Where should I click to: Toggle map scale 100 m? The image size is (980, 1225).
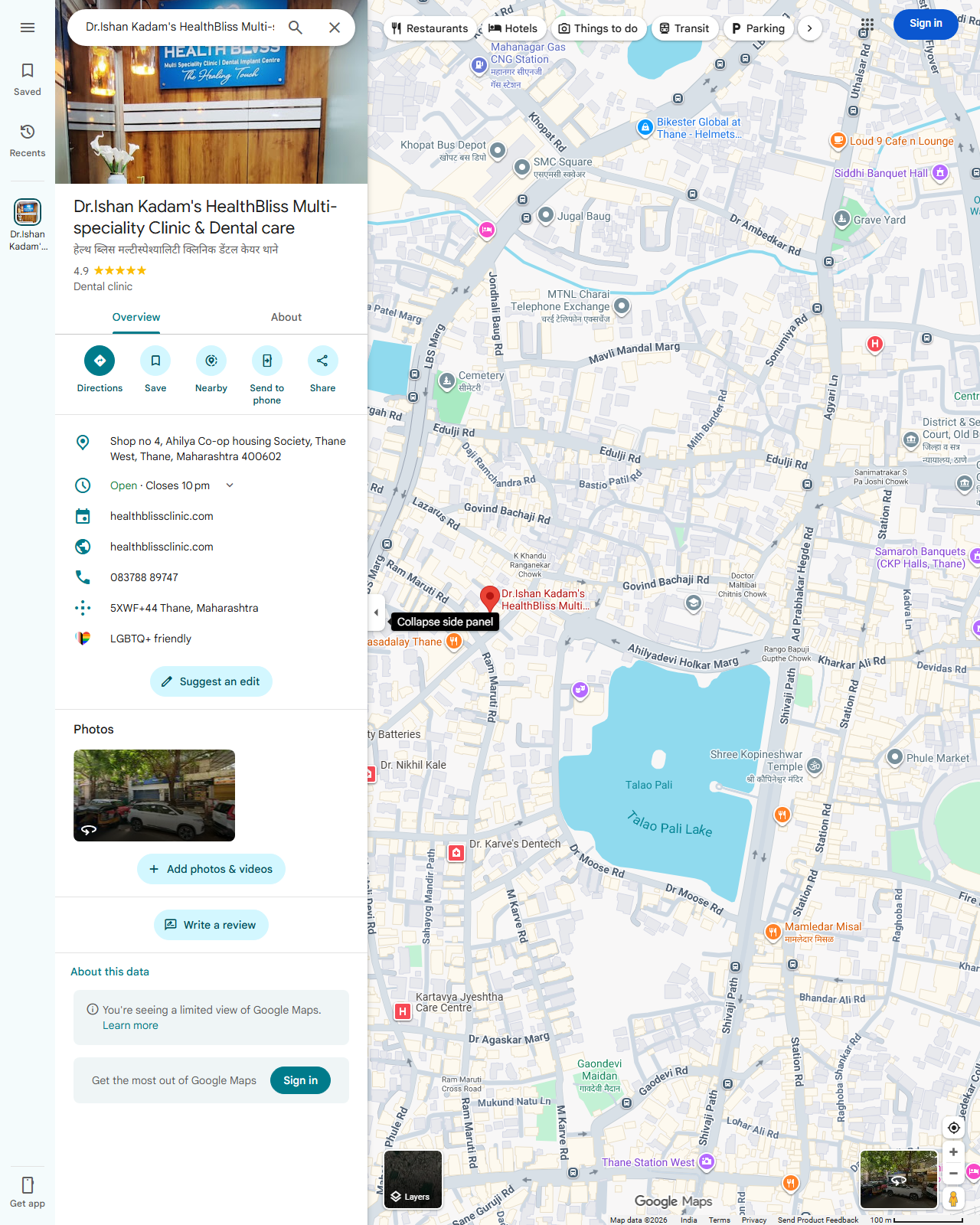coord(916,1220)
